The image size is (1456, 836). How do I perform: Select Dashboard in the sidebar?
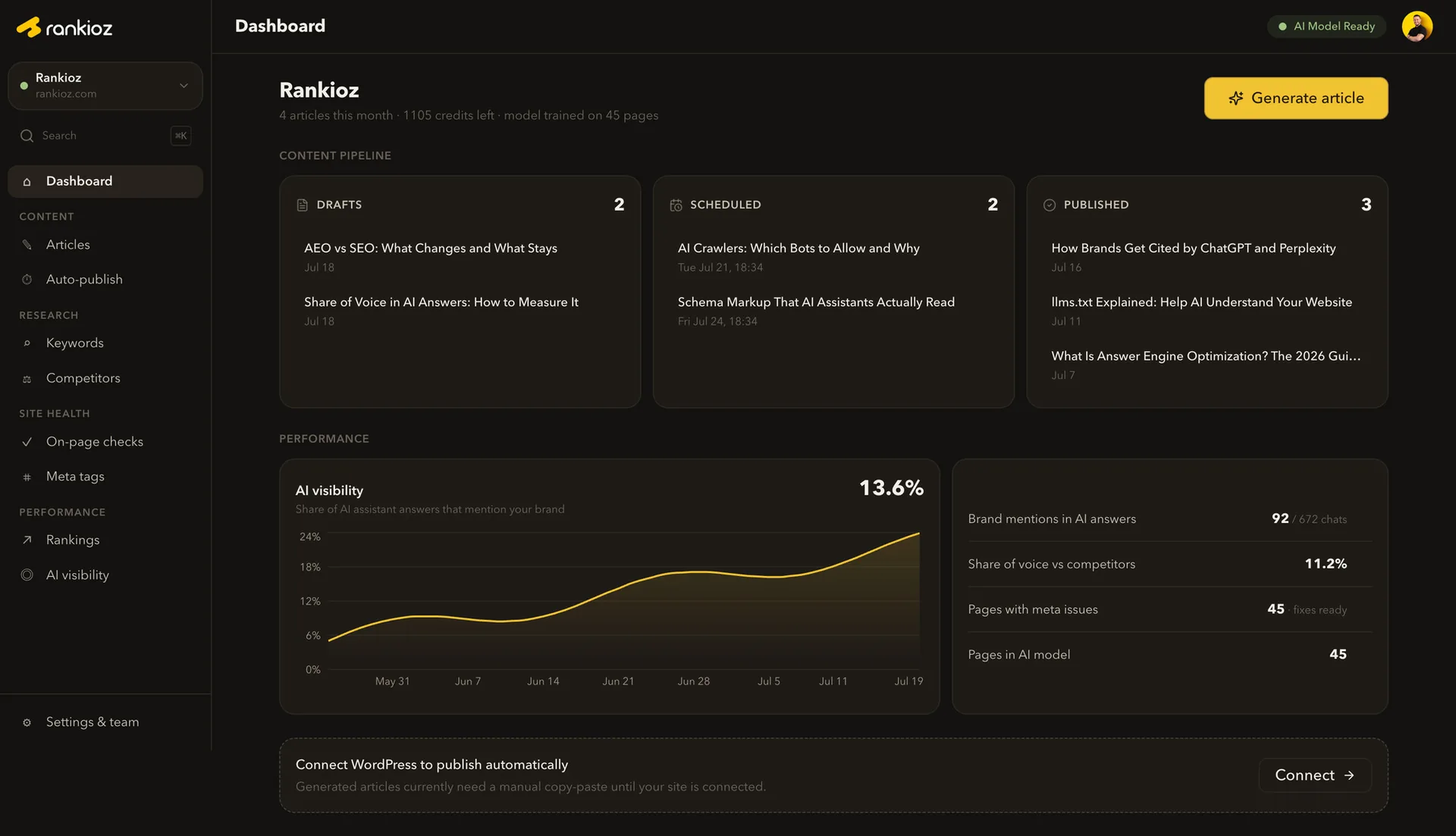[x=105, y=181]
